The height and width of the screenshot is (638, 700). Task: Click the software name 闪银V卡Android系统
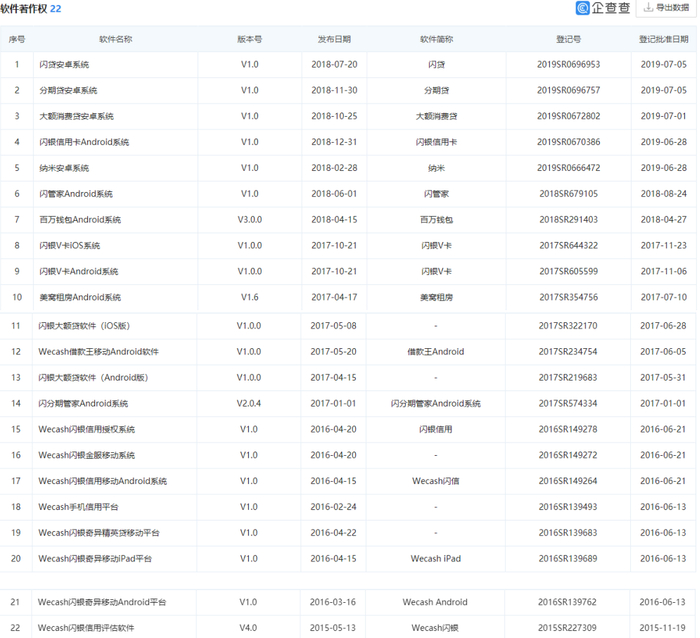click(79, 272)
